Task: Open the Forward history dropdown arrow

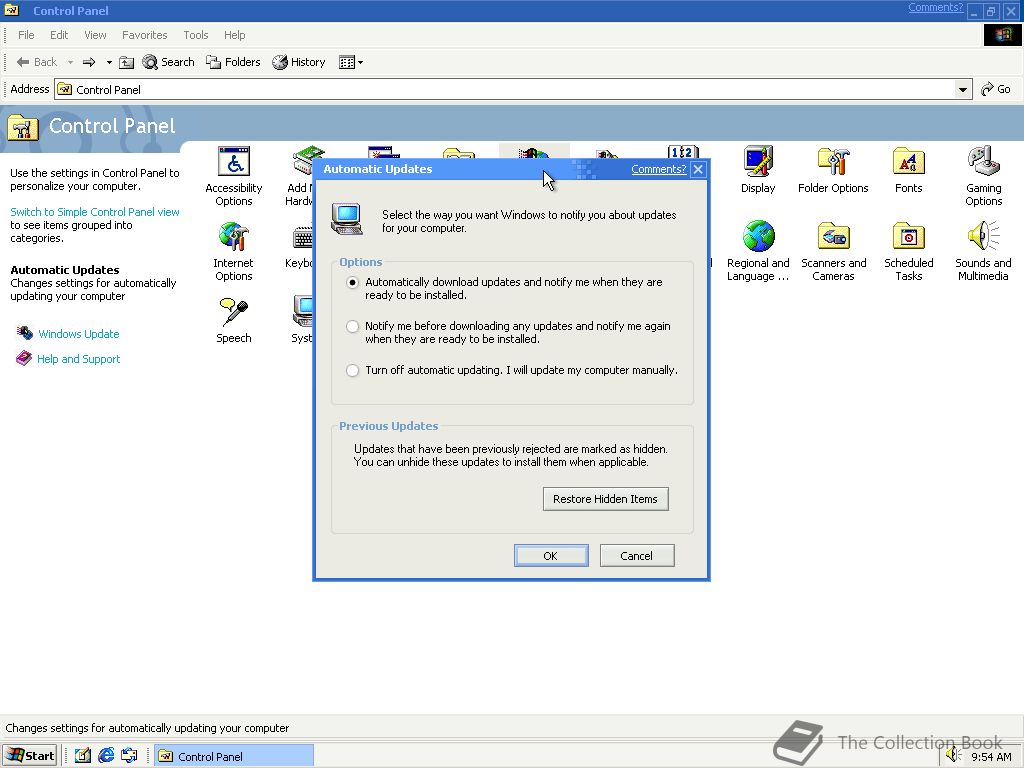Action: pyautogui.click(x=109, y=62)
